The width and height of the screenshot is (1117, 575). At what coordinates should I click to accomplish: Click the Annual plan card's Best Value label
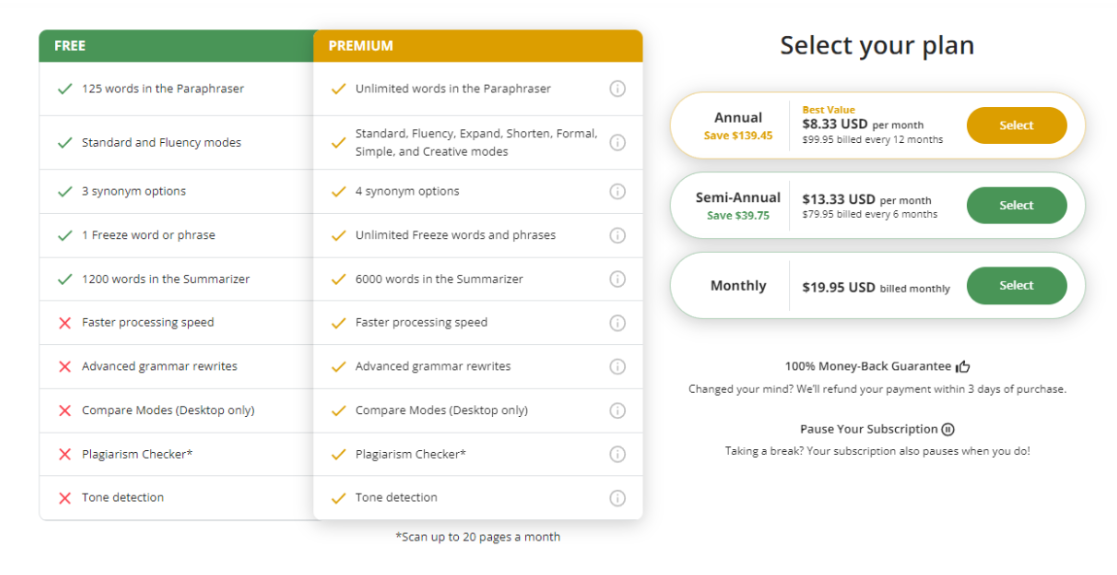(x=828, y=110)
